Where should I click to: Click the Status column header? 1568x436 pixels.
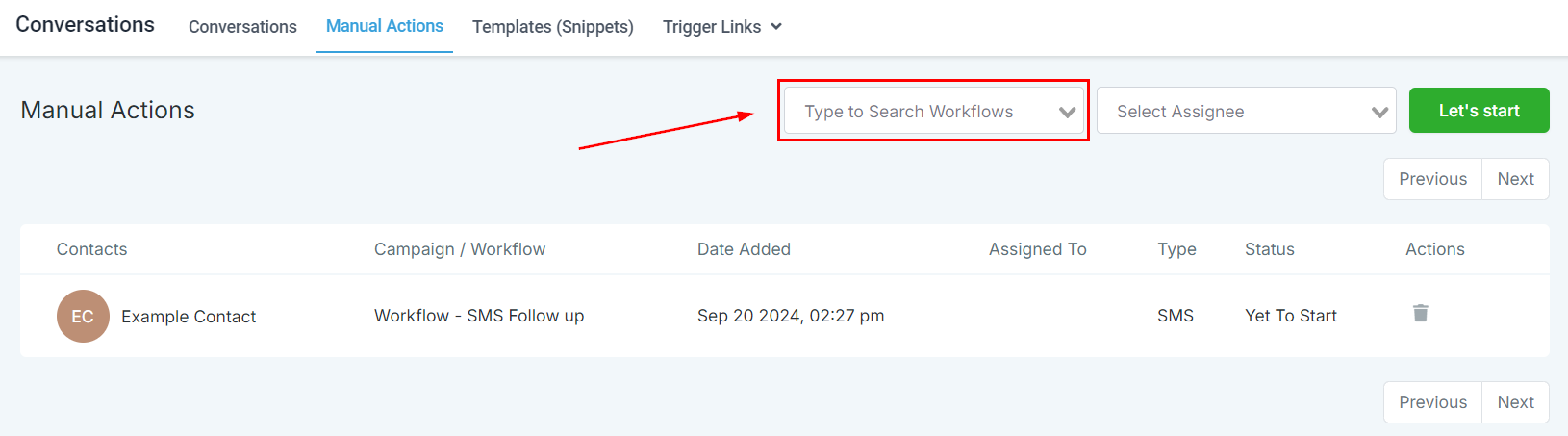click(1269, 249)
